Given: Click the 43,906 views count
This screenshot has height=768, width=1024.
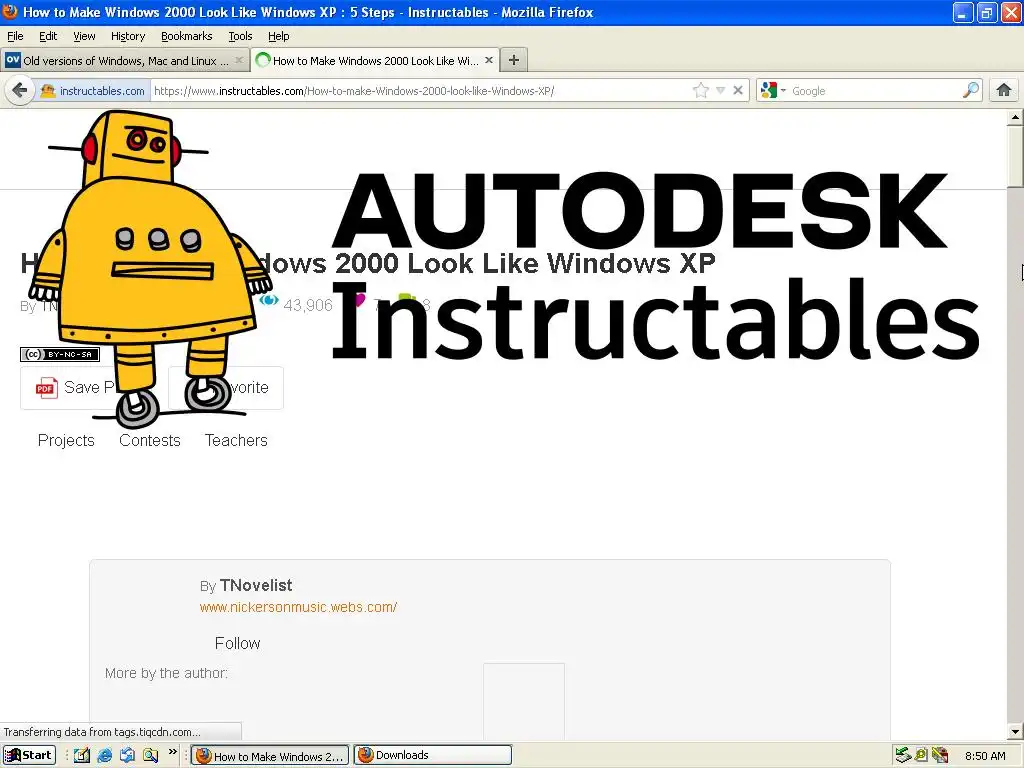Looking at the screenshot, I should (308, 305).
